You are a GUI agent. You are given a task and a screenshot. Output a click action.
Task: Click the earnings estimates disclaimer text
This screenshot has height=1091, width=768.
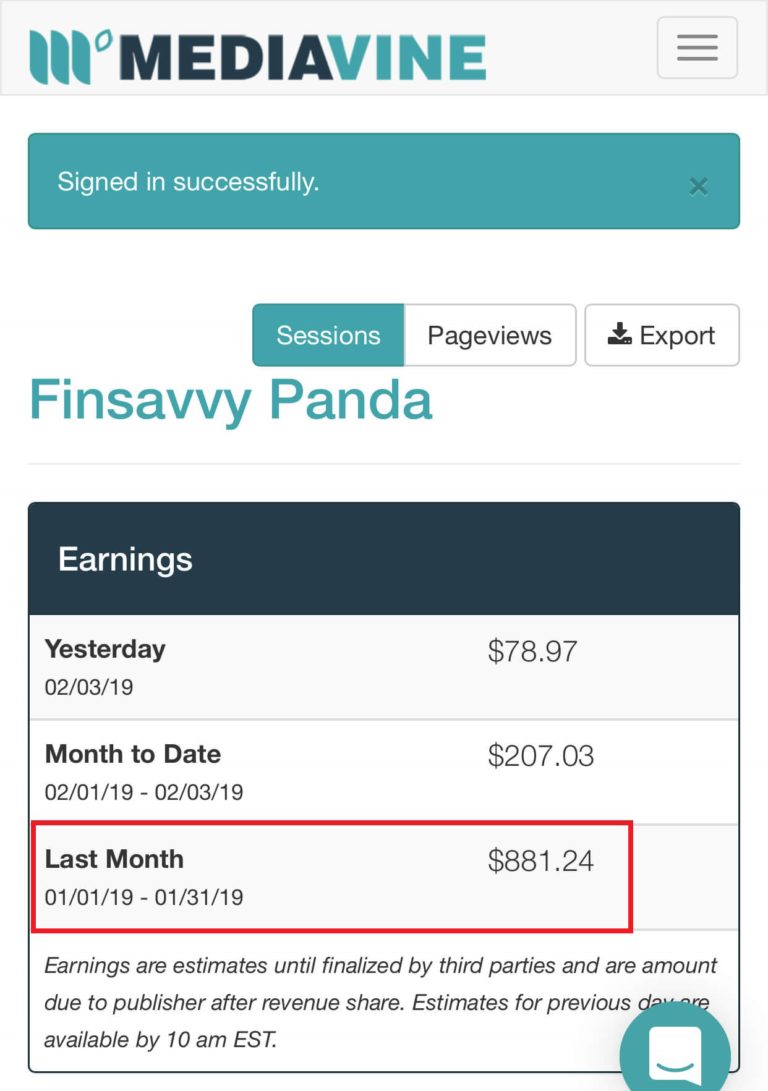click(x=379, y=1002)
